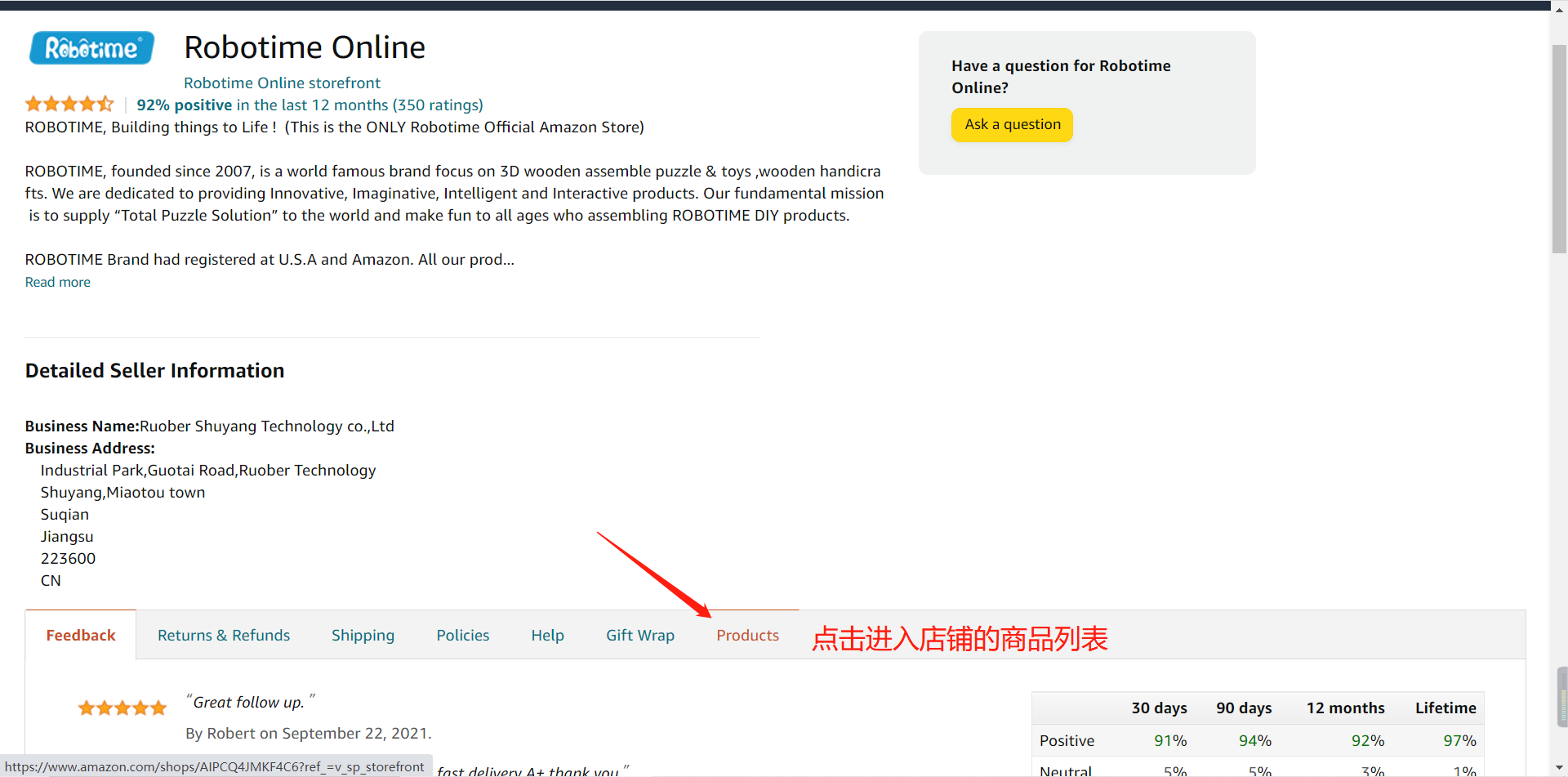This screenshot has width=1568, height=777.
Task: Switch to the Gift Wrap tab
Action: pos(640,635)
